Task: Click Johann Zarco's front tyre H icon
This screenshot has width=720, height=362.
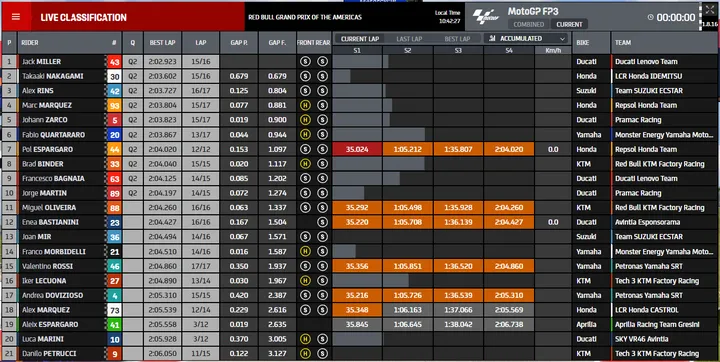Action: pyautogui.click(x=305, y=120)
